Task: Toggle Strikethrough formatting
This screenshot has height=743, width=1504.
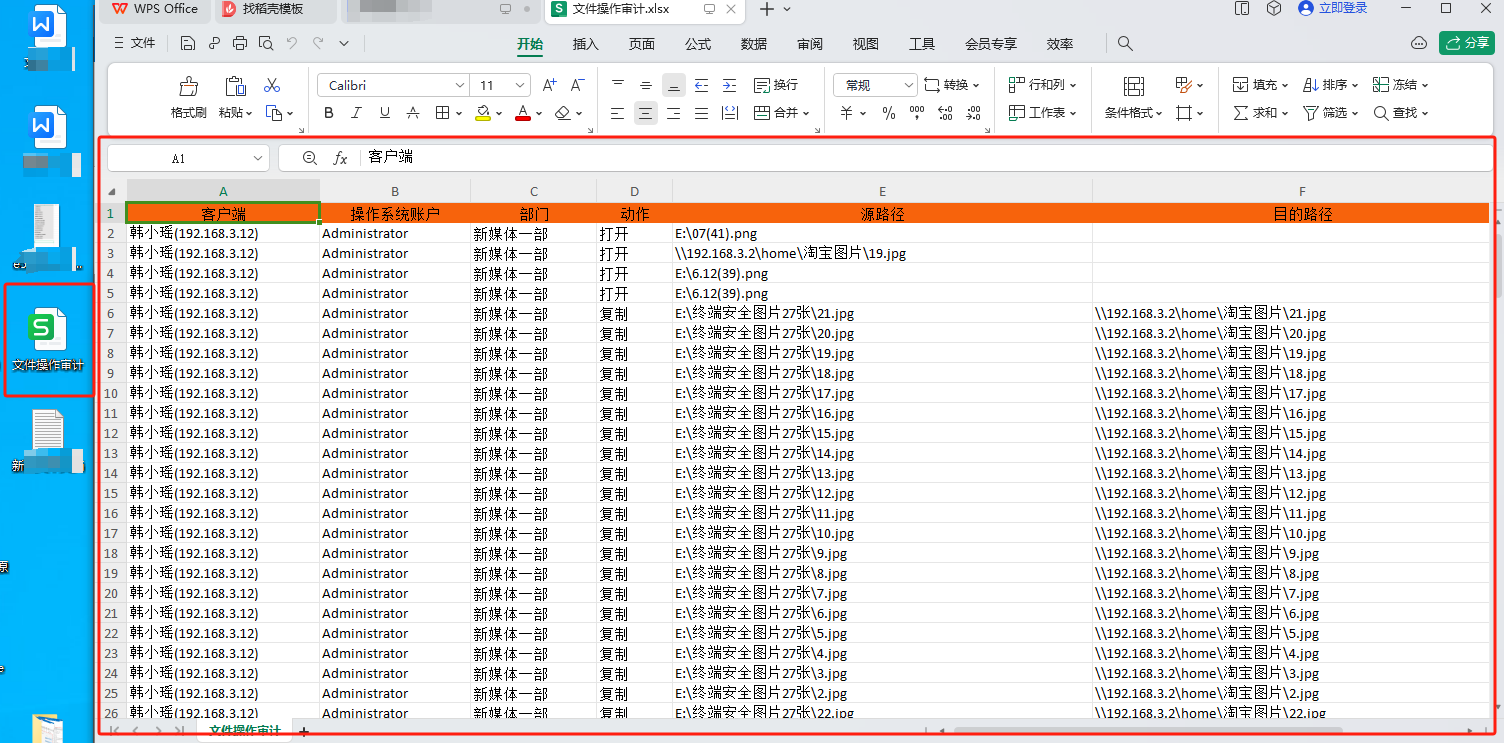Action: (x=413, y=113)
